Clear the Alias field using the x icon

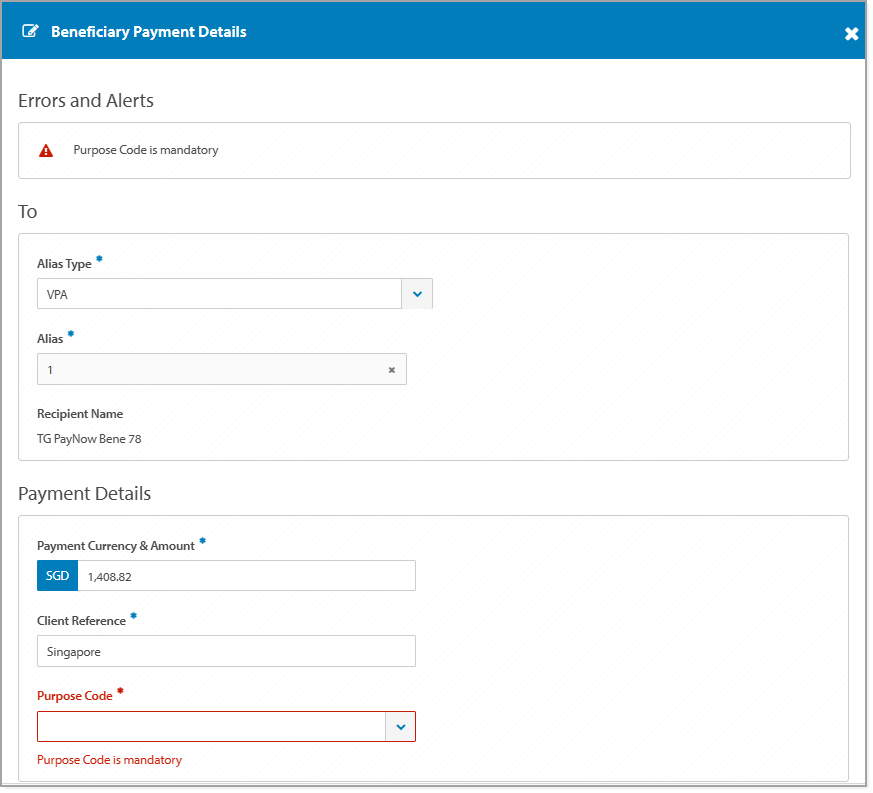point(391,369)
